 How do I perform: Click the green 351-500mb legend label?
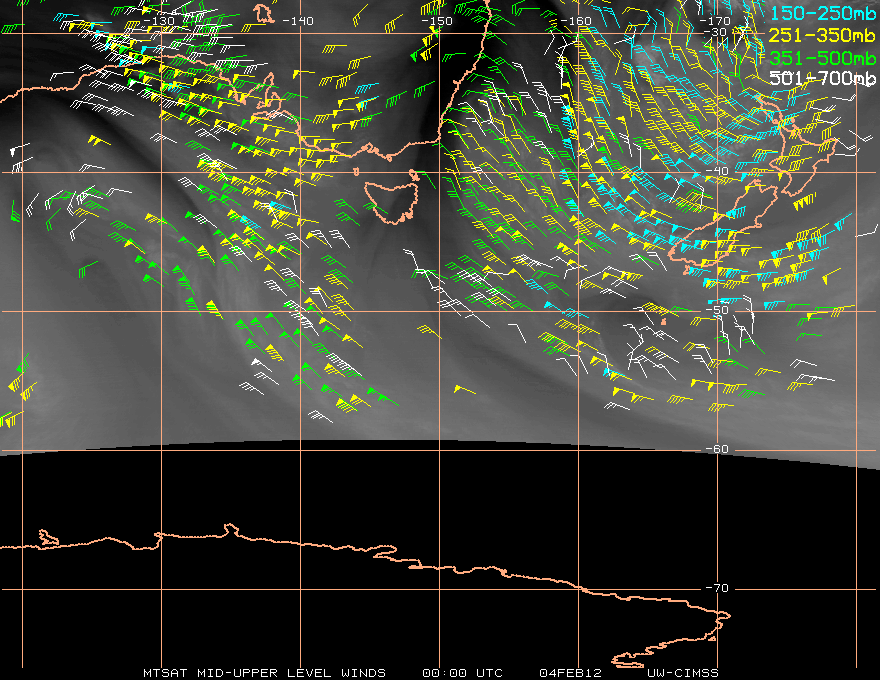[822, 57]
